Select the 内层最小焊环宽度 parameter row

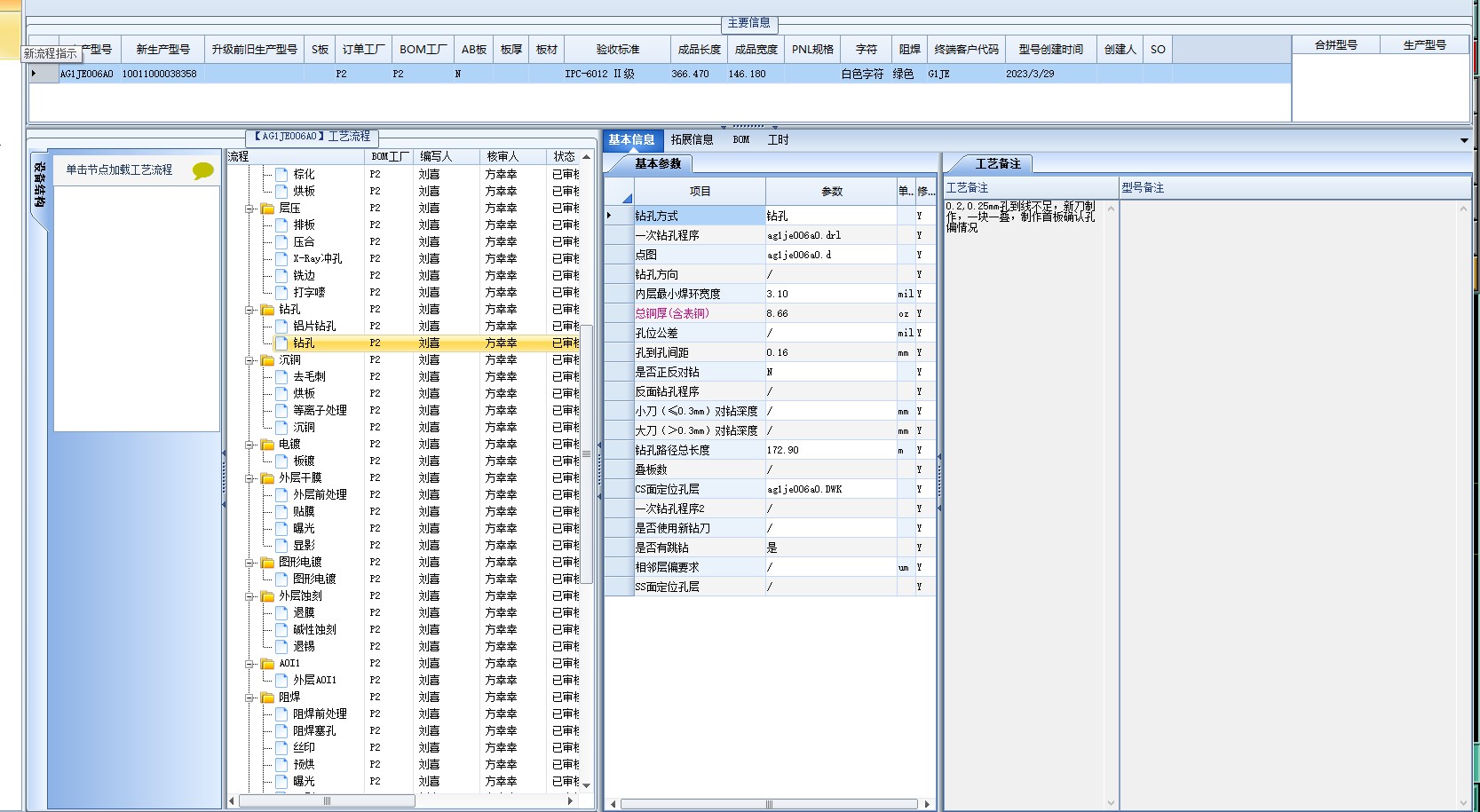771,294
